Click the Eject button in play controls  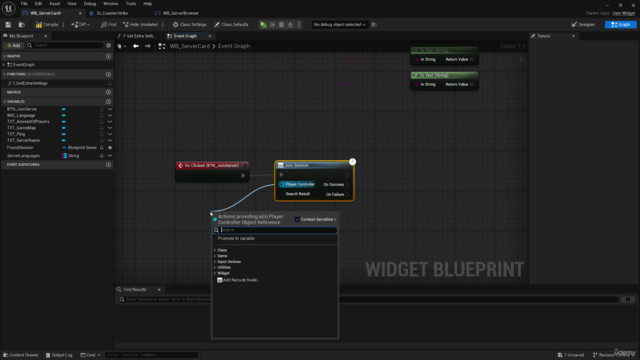290,24
